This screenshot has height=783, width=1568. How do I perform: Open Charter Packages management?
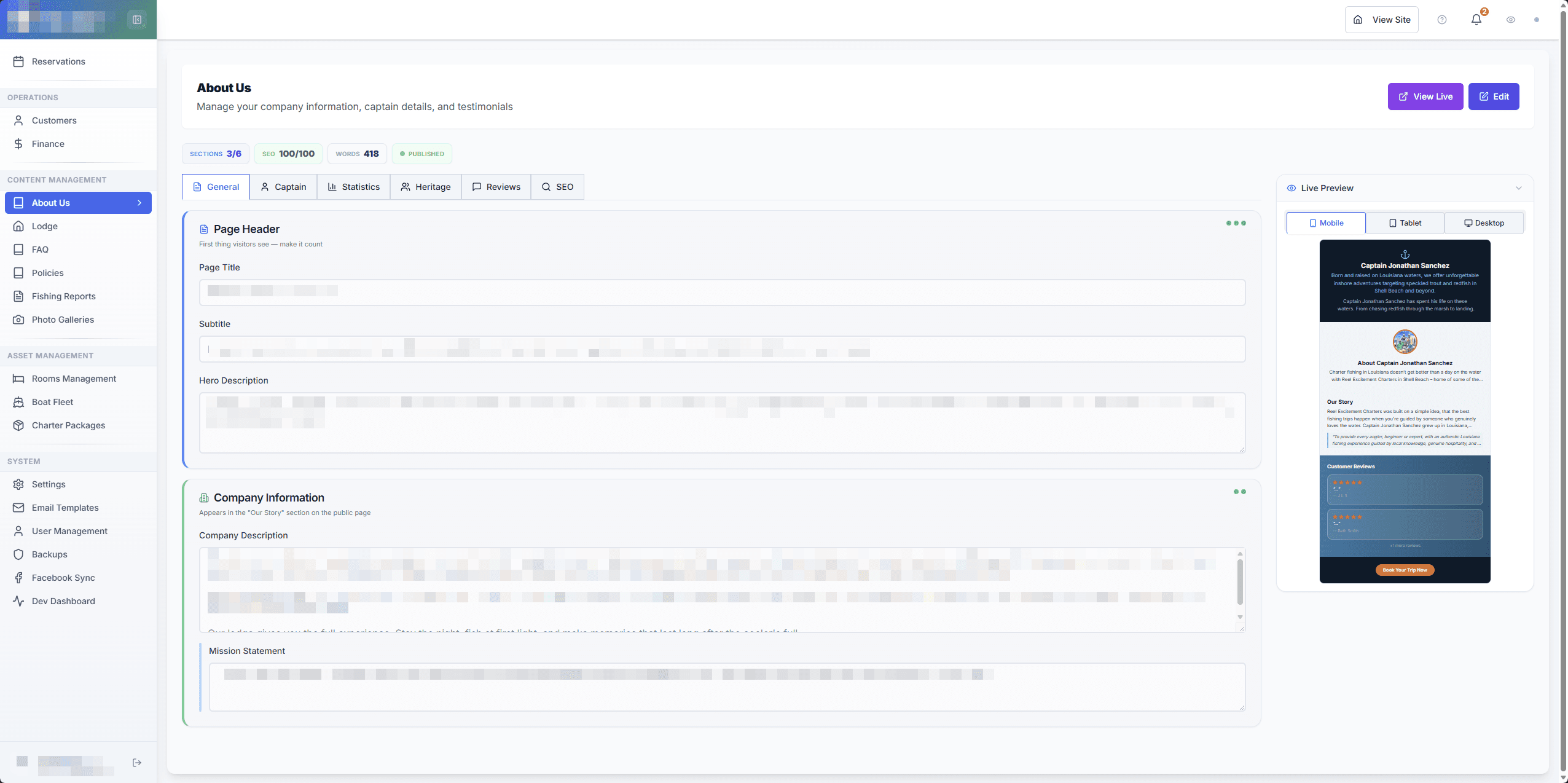tap(69, 425)
